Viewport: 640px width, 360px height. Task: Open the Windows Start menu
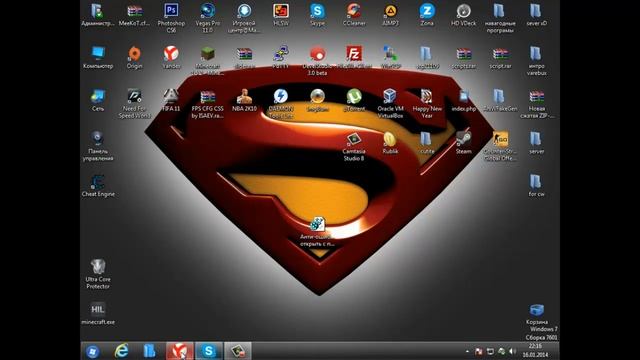(x=92, y=351)
